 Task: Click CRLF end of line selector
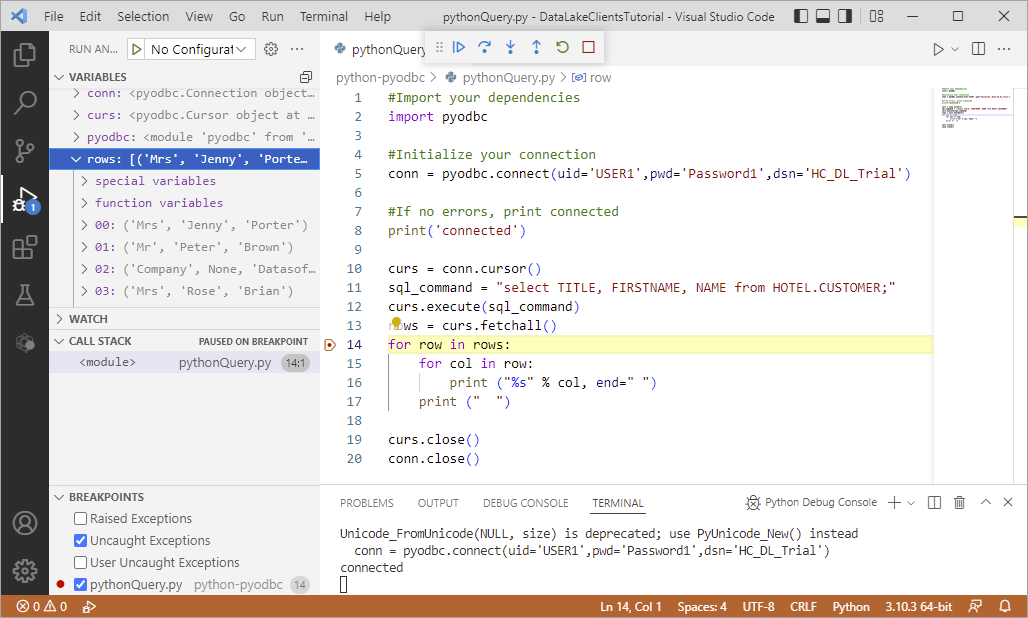[x=803, y=606]
